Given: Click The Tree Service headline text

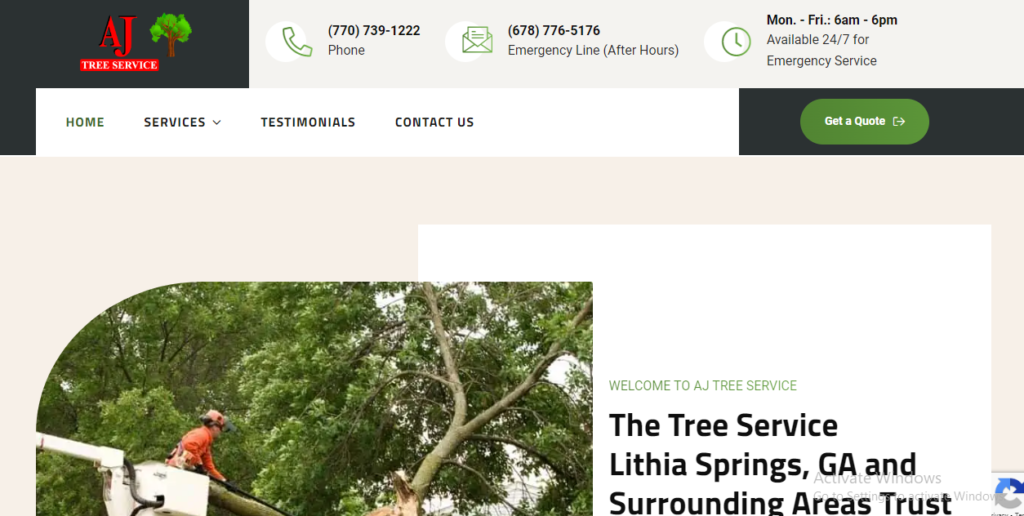Looking at the screenshot, I should click(x=723, y=426).
